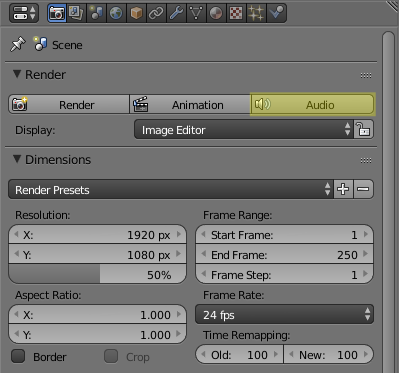This screenshot has width=399, height=373.
Task: Increase Resolution X with right arrow
Action: click(x=179, y=235)
